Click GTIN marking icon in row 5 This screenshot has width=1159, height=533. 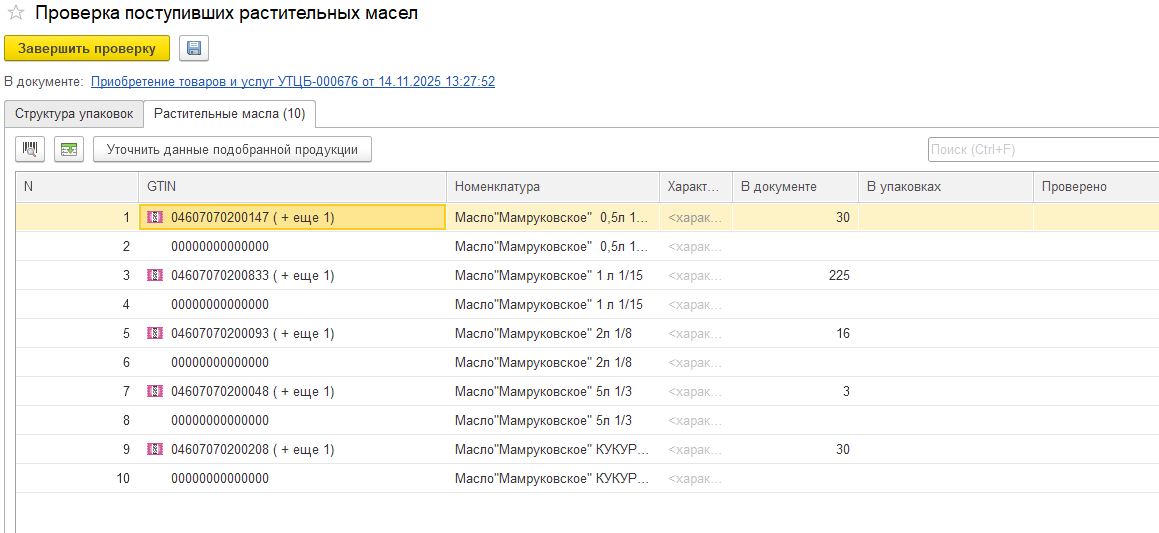point(155,333)
